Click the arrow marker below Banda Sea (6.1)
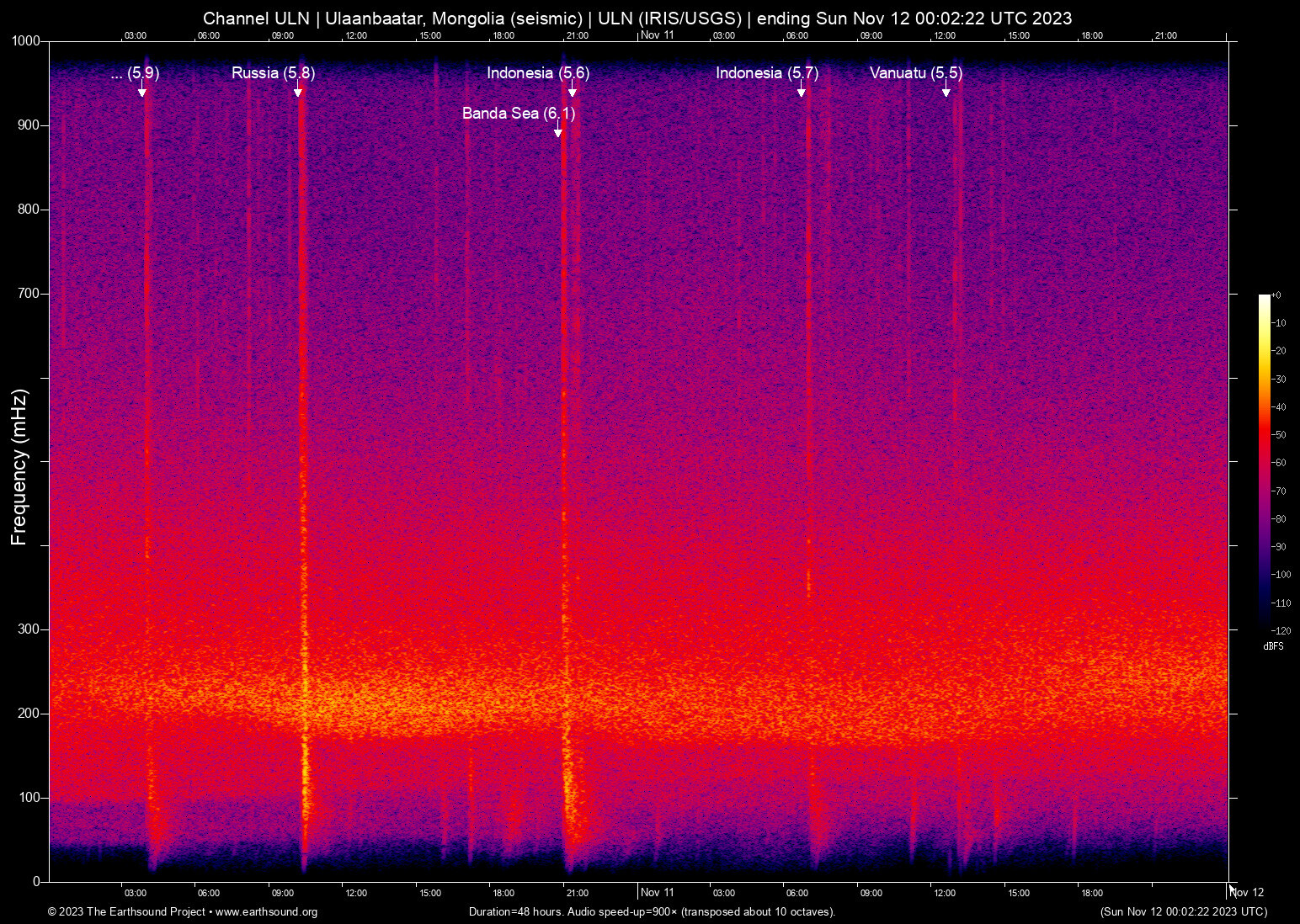Screen dimensions: 1300x924 [557, 132]
